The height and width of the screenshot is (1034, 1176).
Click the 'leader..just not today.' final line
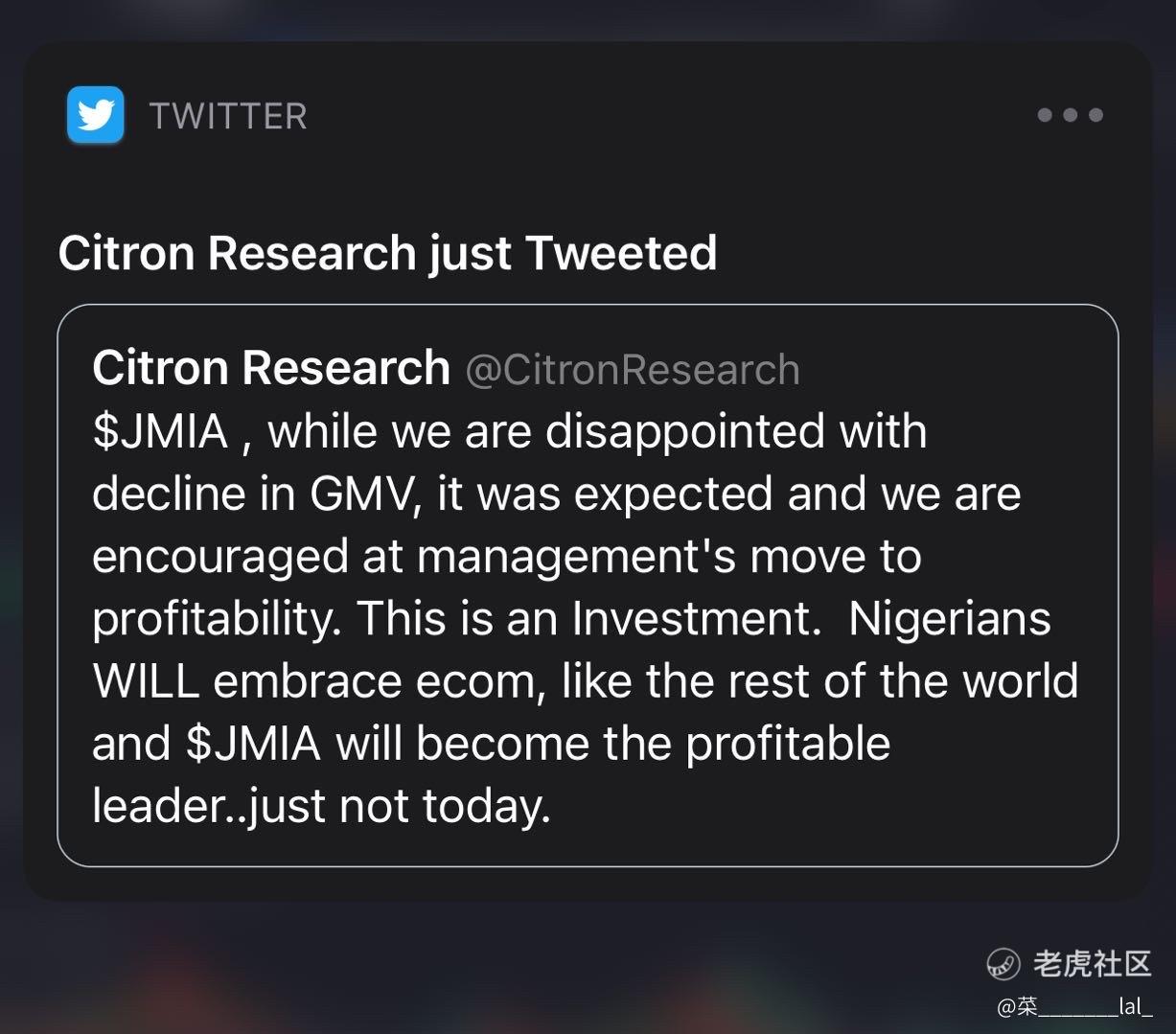pos(321,806)
